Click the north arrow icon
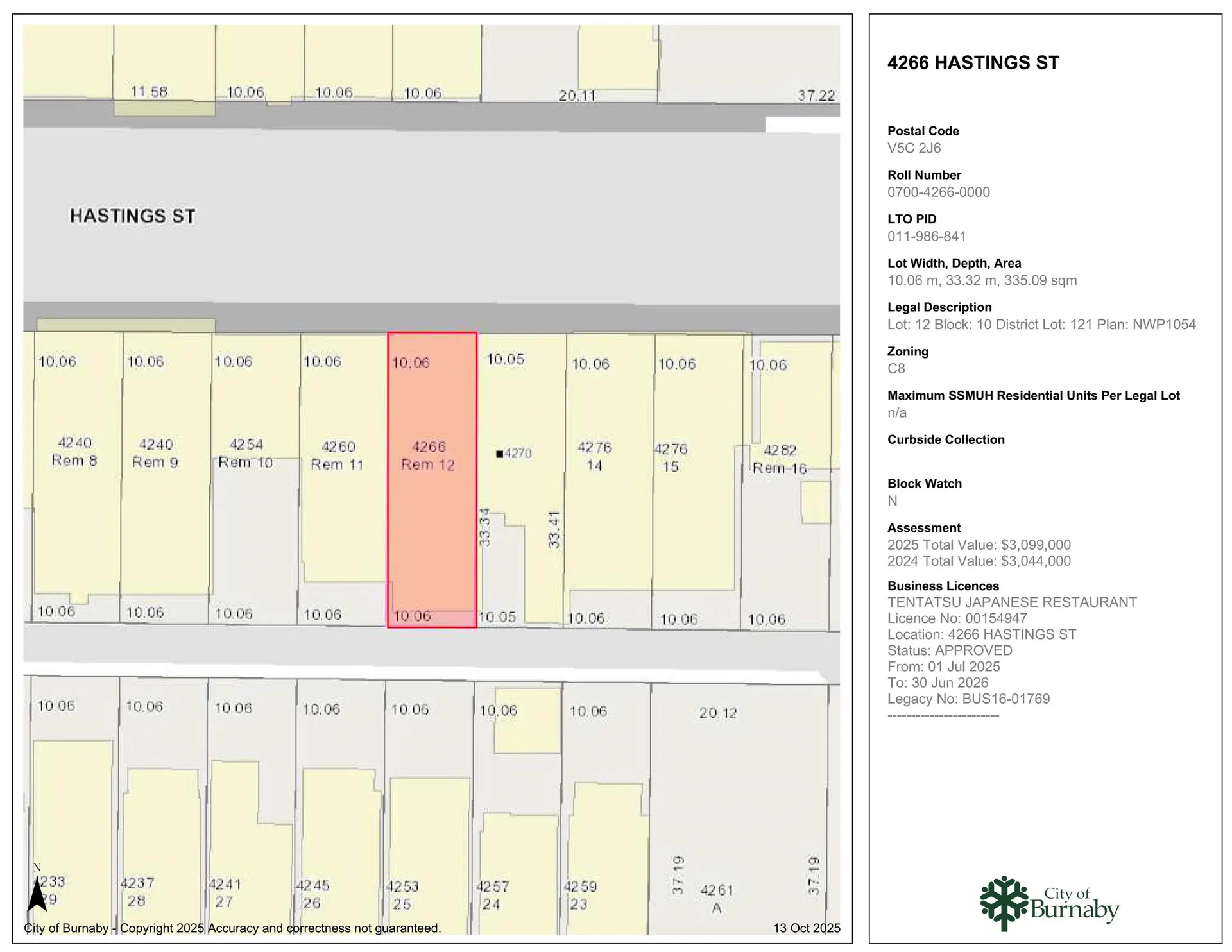The height and width of the screenshot is (952, 1232). coord(37,895)
